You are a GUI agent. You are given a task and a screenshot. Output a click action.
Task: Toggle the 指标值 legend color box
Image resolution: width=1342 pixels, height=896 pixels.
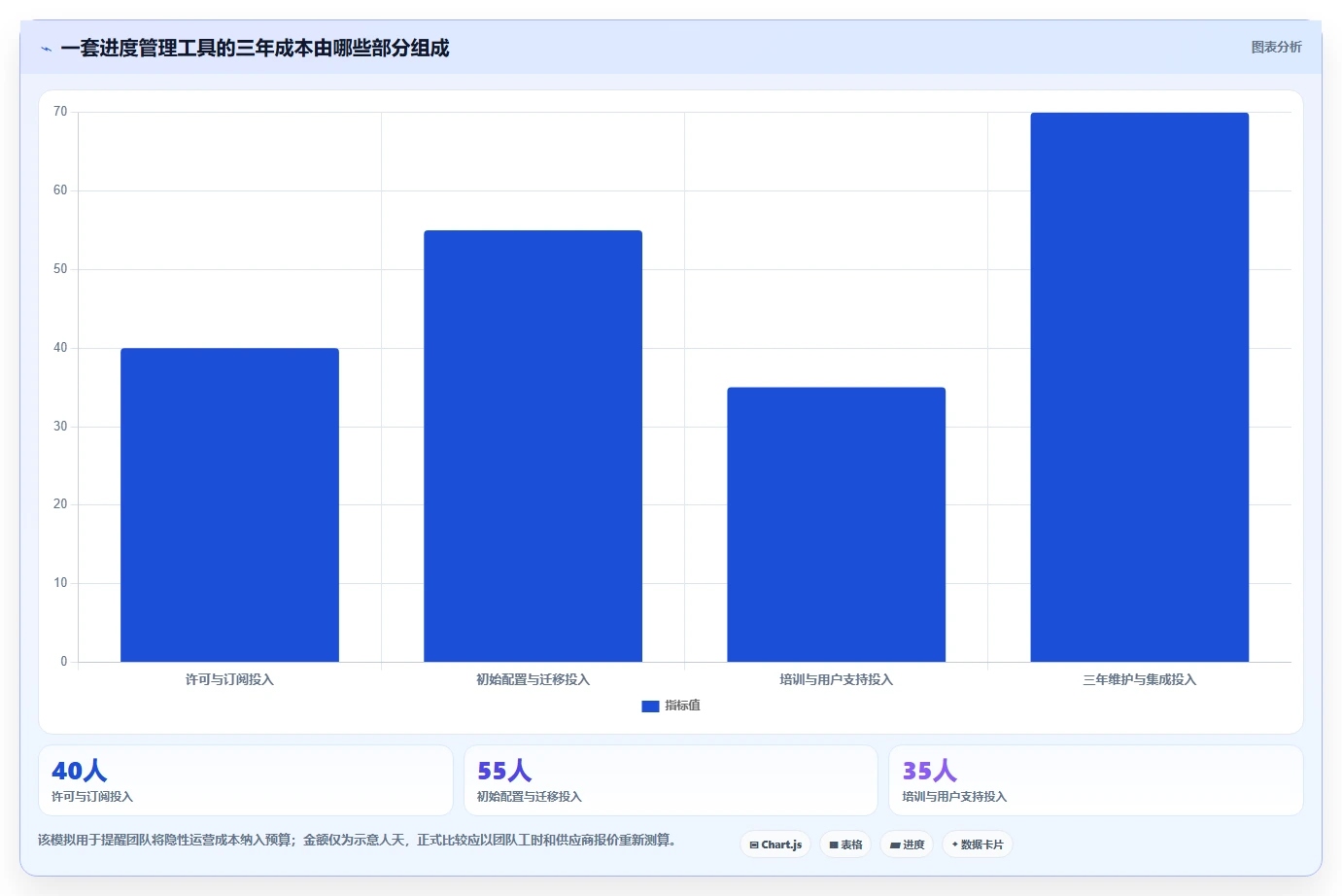click(x=650, y=706)
